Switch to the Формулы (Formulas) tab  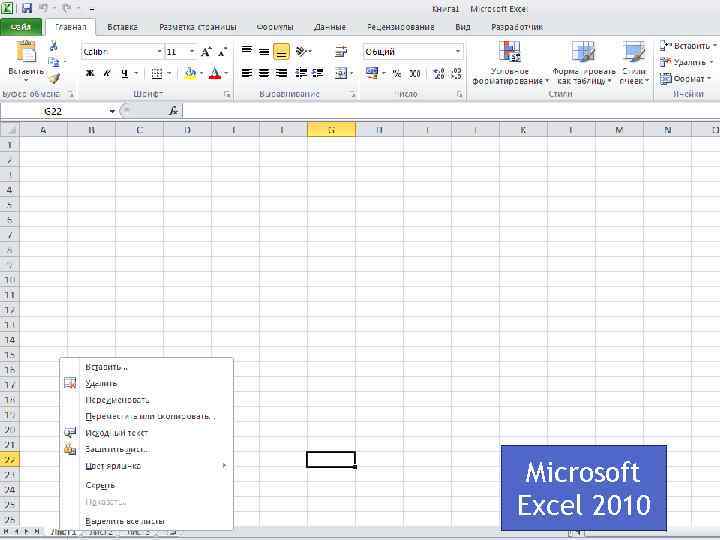click(x=275, y=27)
